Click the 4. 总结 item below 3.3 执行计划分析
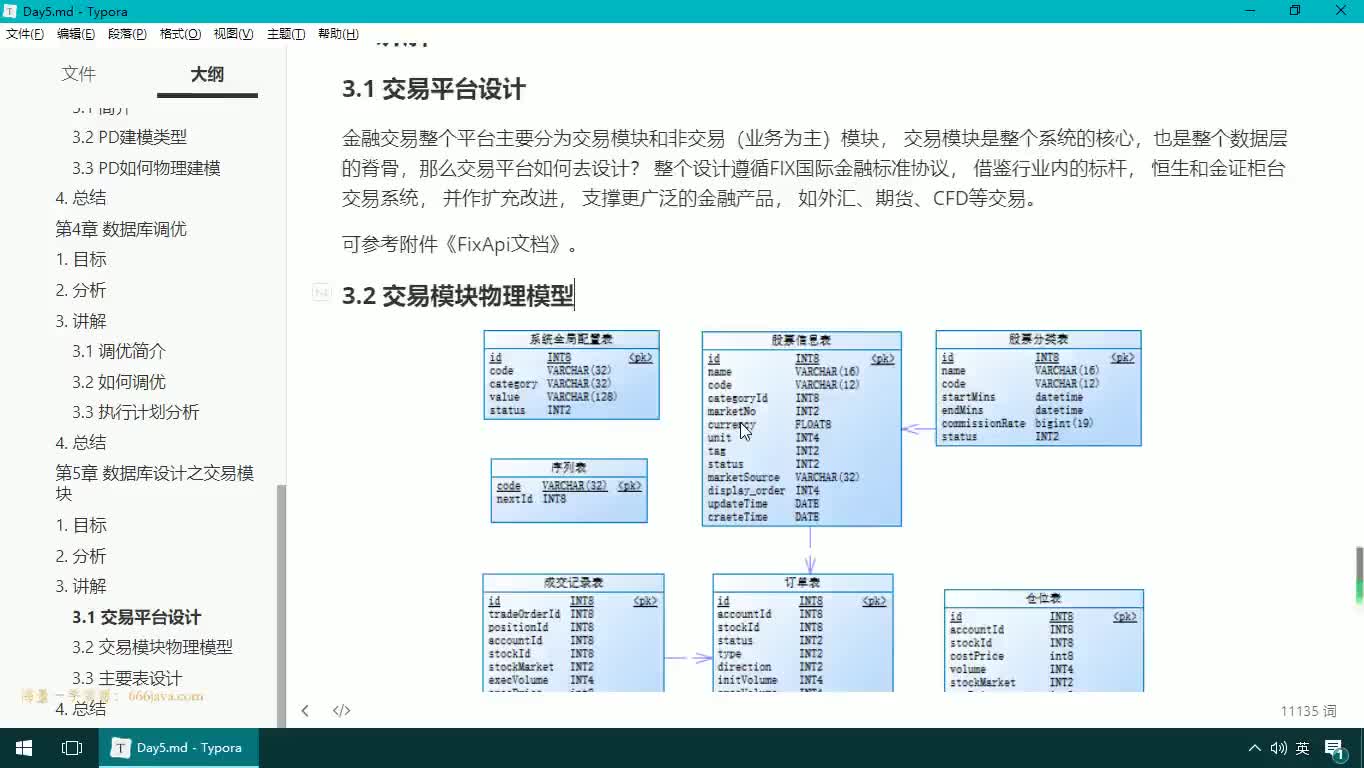This screenshot has width=1364, height=768. [x=81, y=442]
